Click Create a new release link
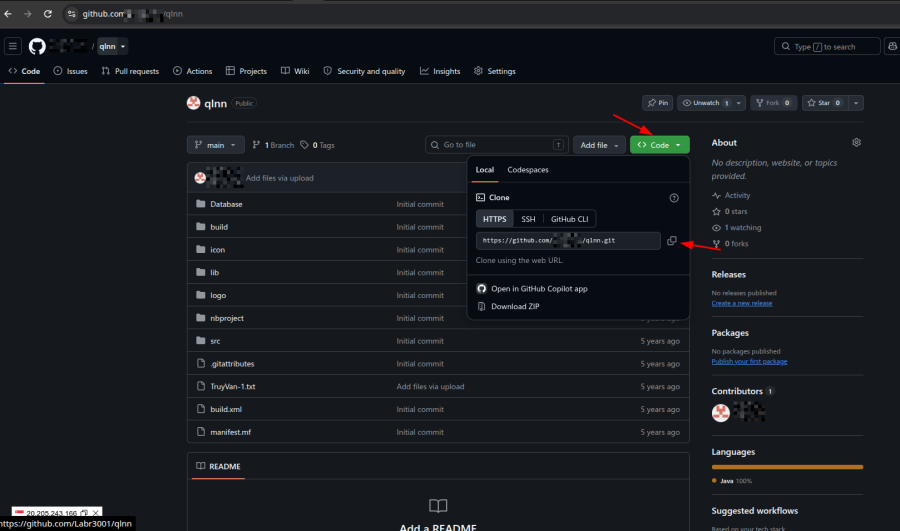Screen dimensions: 900x531 [742, 303]
